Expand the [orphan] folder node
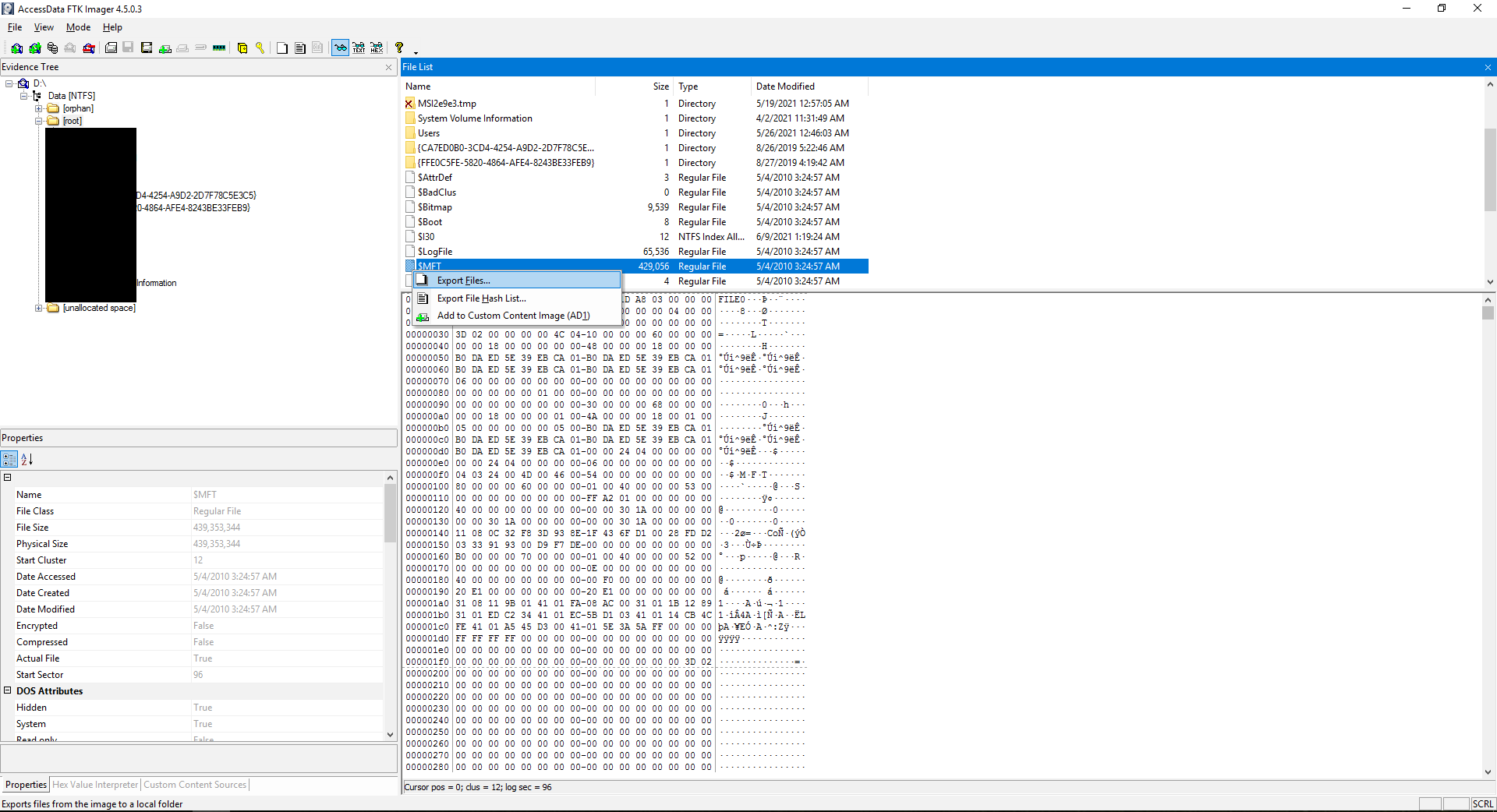Viewport: 1497px width, 812px height. point(38,108)
